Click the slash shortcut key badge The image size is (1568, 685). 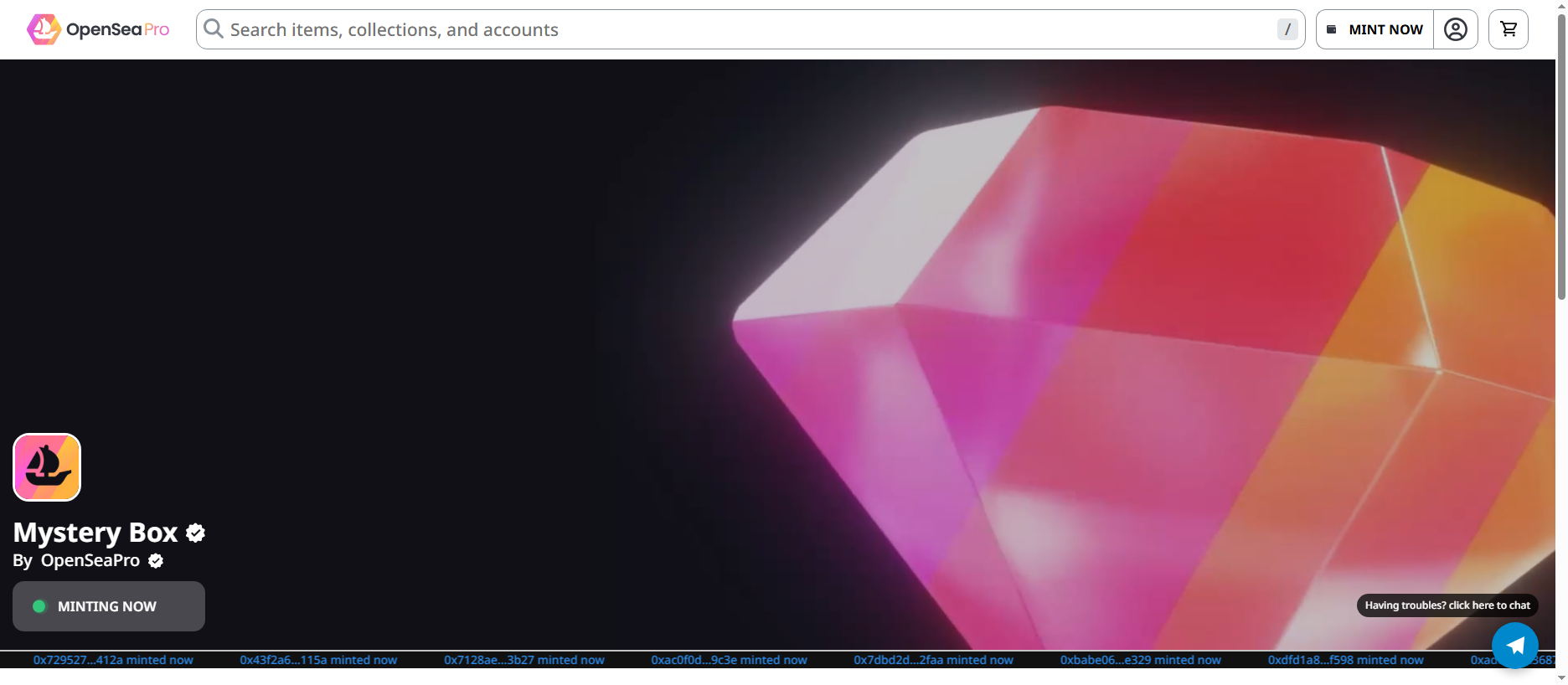1287,29
